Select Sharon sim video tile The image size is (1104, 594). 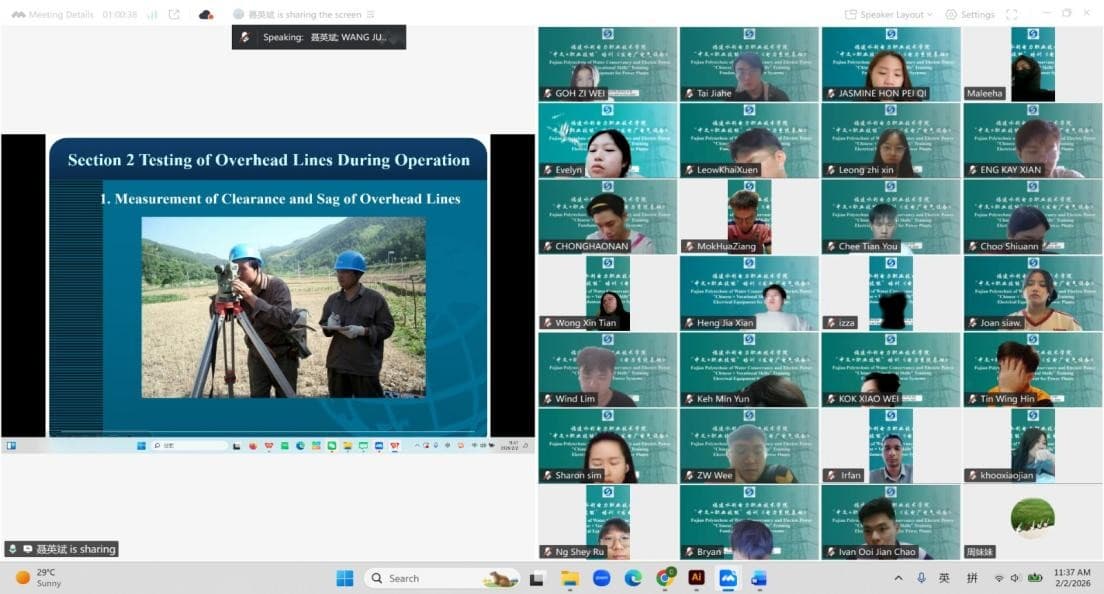click(608, 446)
